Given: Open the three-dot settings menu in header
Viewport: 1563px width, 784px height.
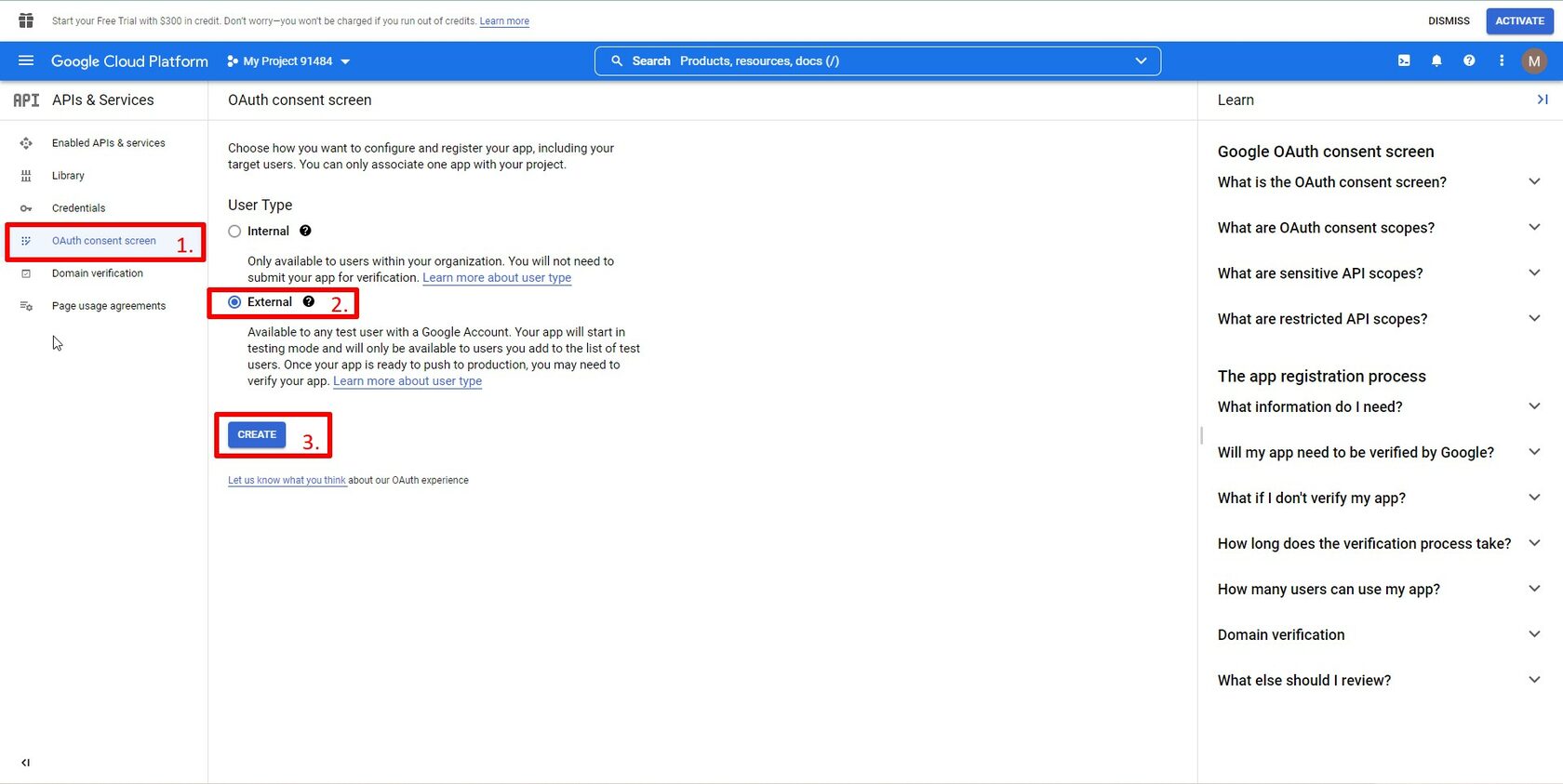Looking at the screenshot, I should tap(1502, 60).
